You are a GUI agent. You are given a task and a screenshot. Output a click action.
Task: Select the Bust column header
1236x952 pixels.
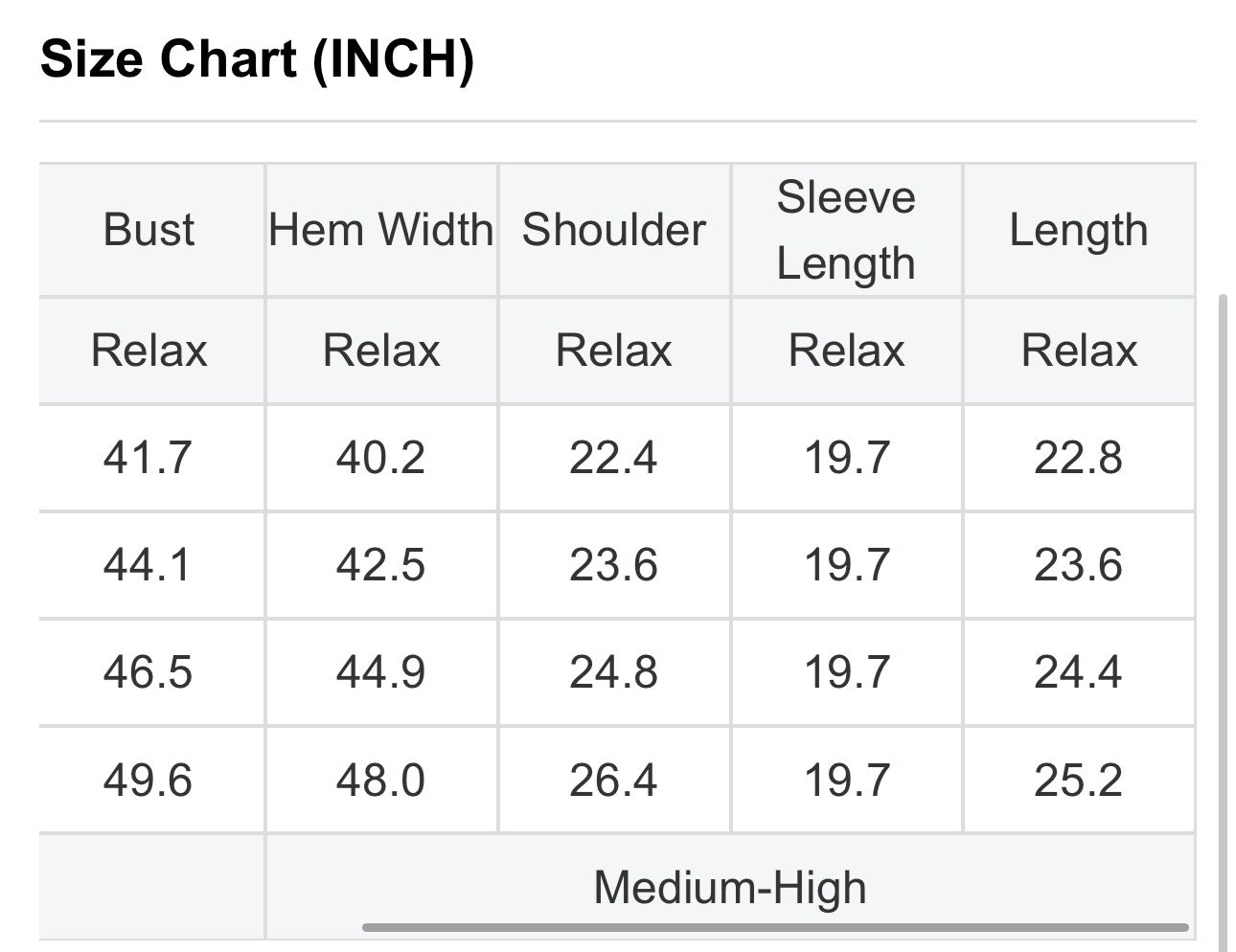tap(149, 230)
